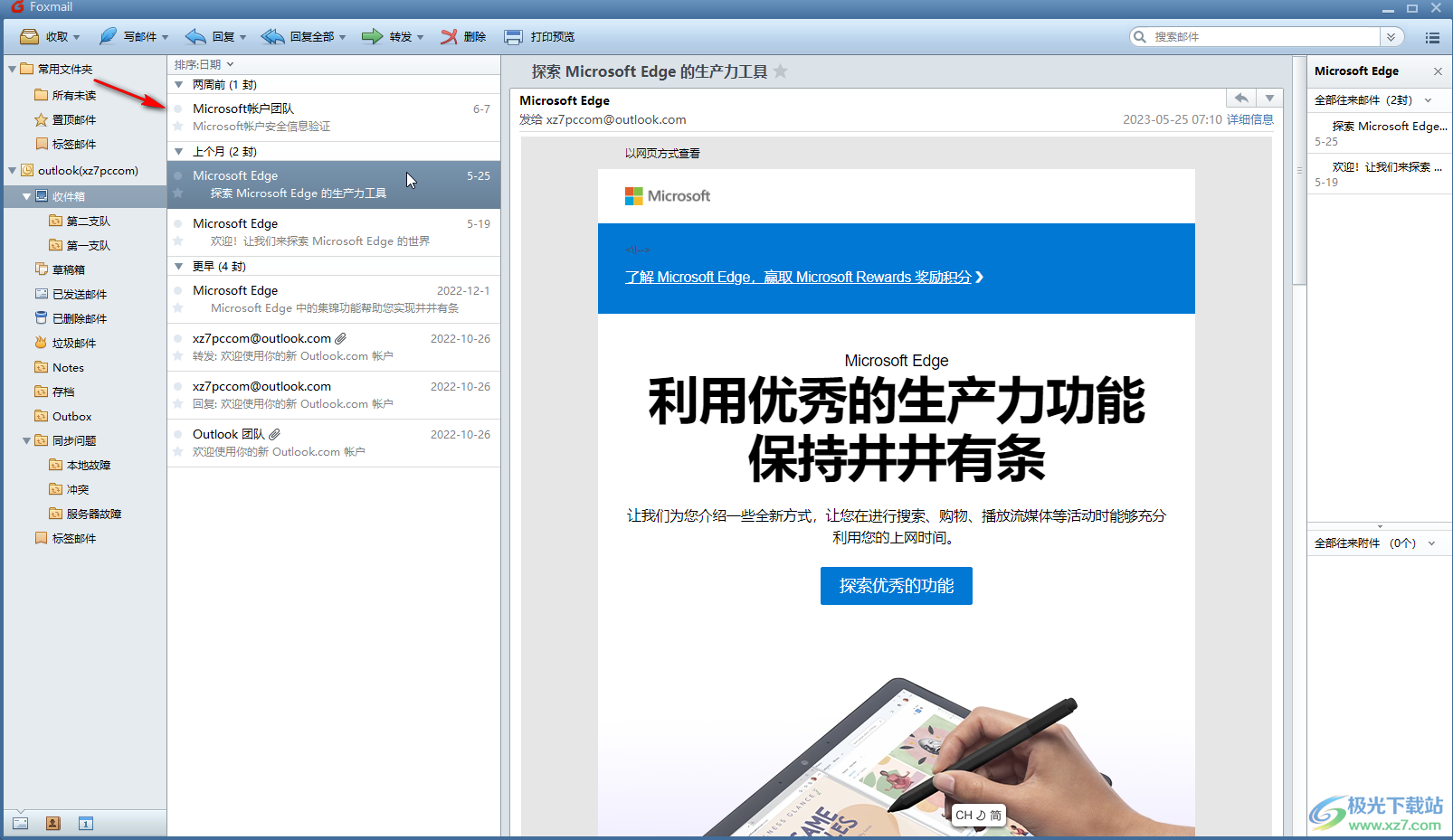Collapse the 更早 mail group
1453x840 pixels.
coord(179,266)
